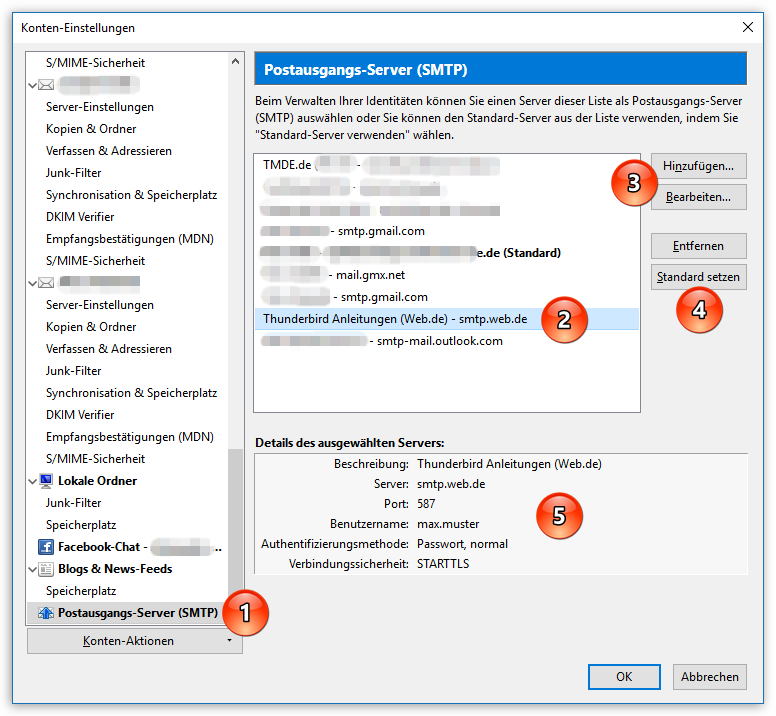Click the upper mail account envelope icon
The width and height of the screenshot is (776, 716).
tap(46, 85)
